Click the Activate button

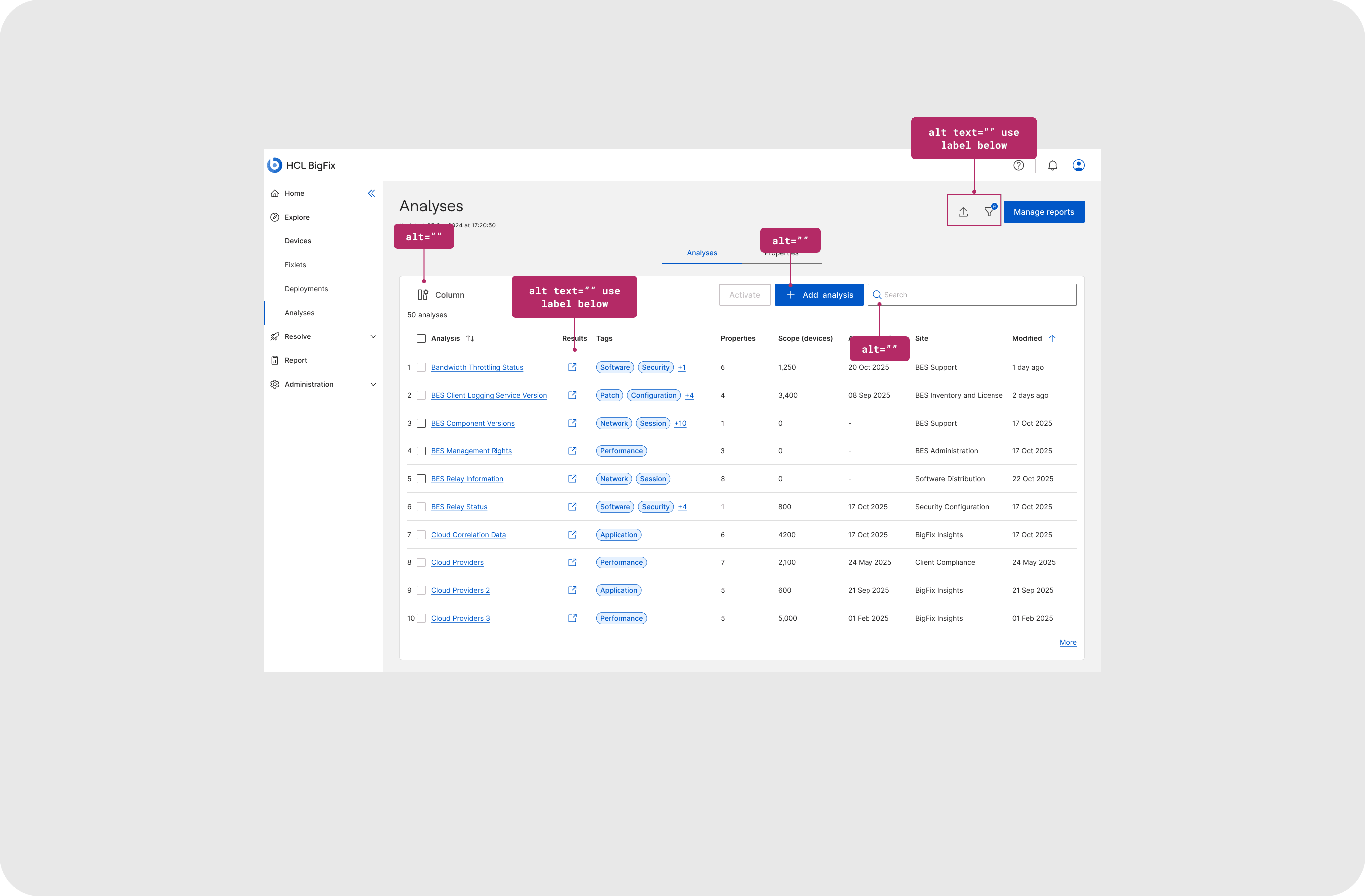click(745, 295)
